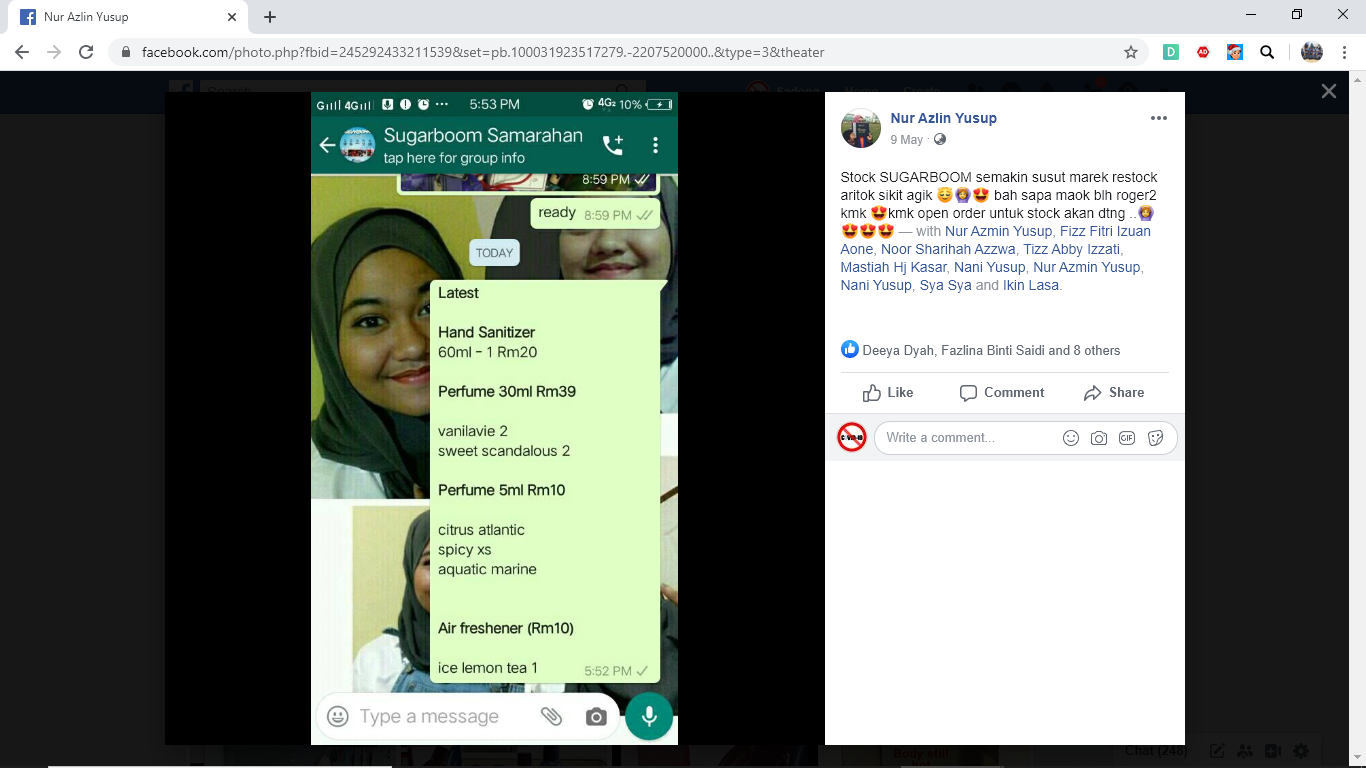Click the emoji icon in comment box
The width and height of the screenshot is (1366, 768).
pyautogui.click(x=1071, y=438)
